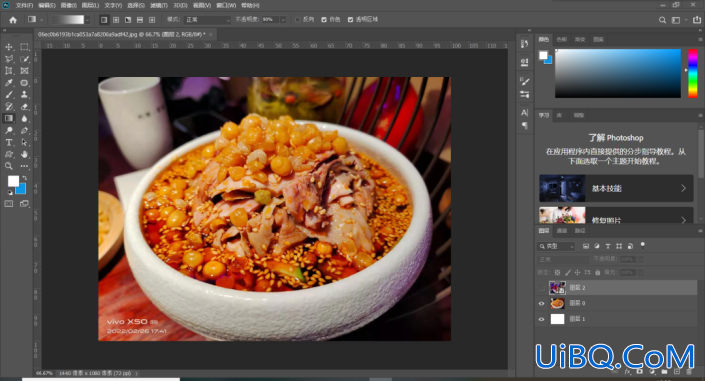Click the rainbow hue slider strip
This screenshot has width=705, height=381.
tap(692, 73)
